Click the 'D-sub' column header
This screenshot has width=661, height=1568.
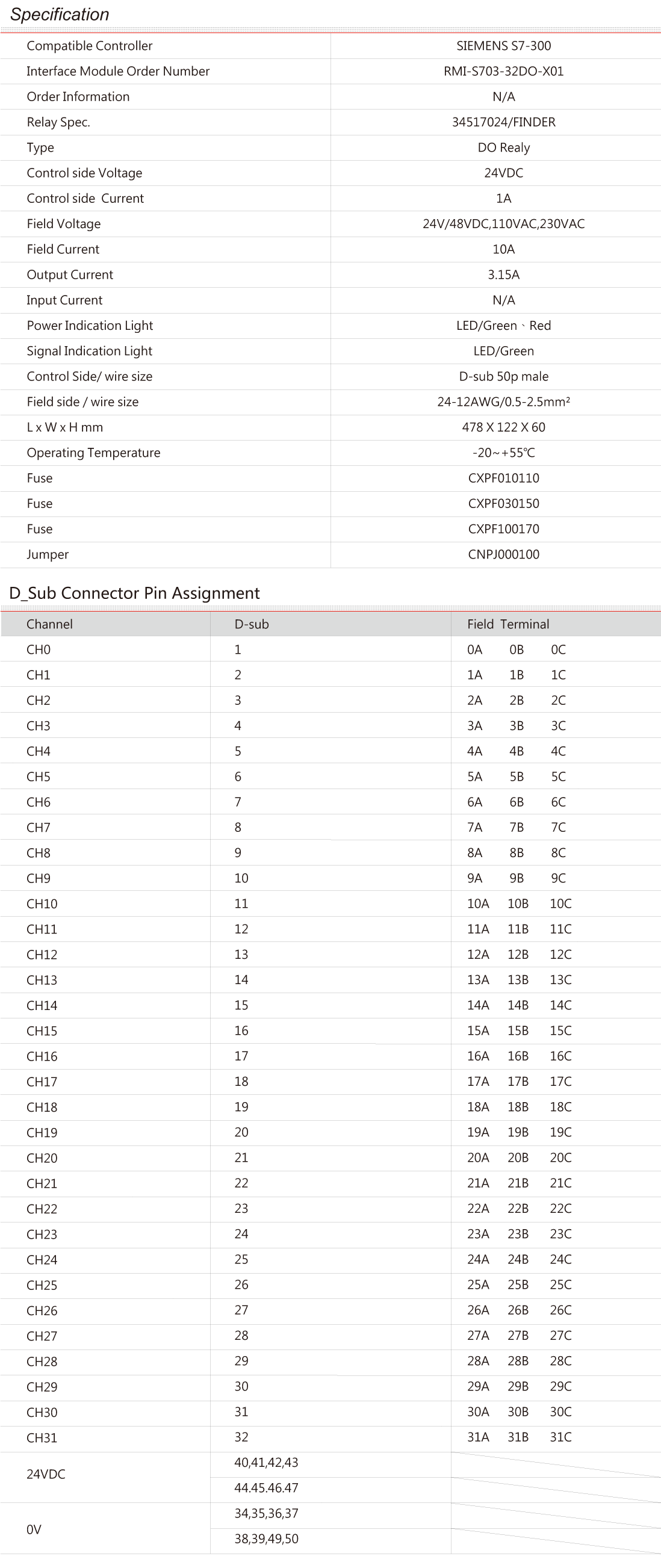252,624
